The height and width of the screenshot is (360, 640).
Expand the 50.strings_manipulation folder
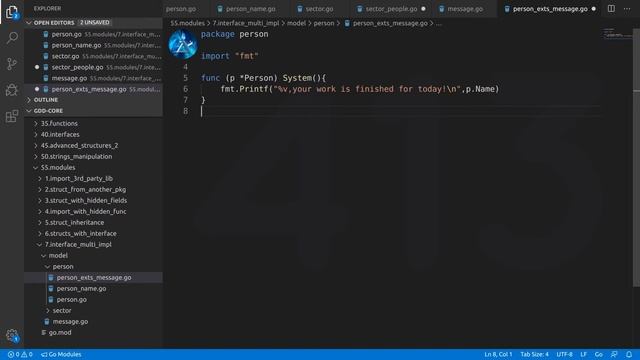[93, 156]
